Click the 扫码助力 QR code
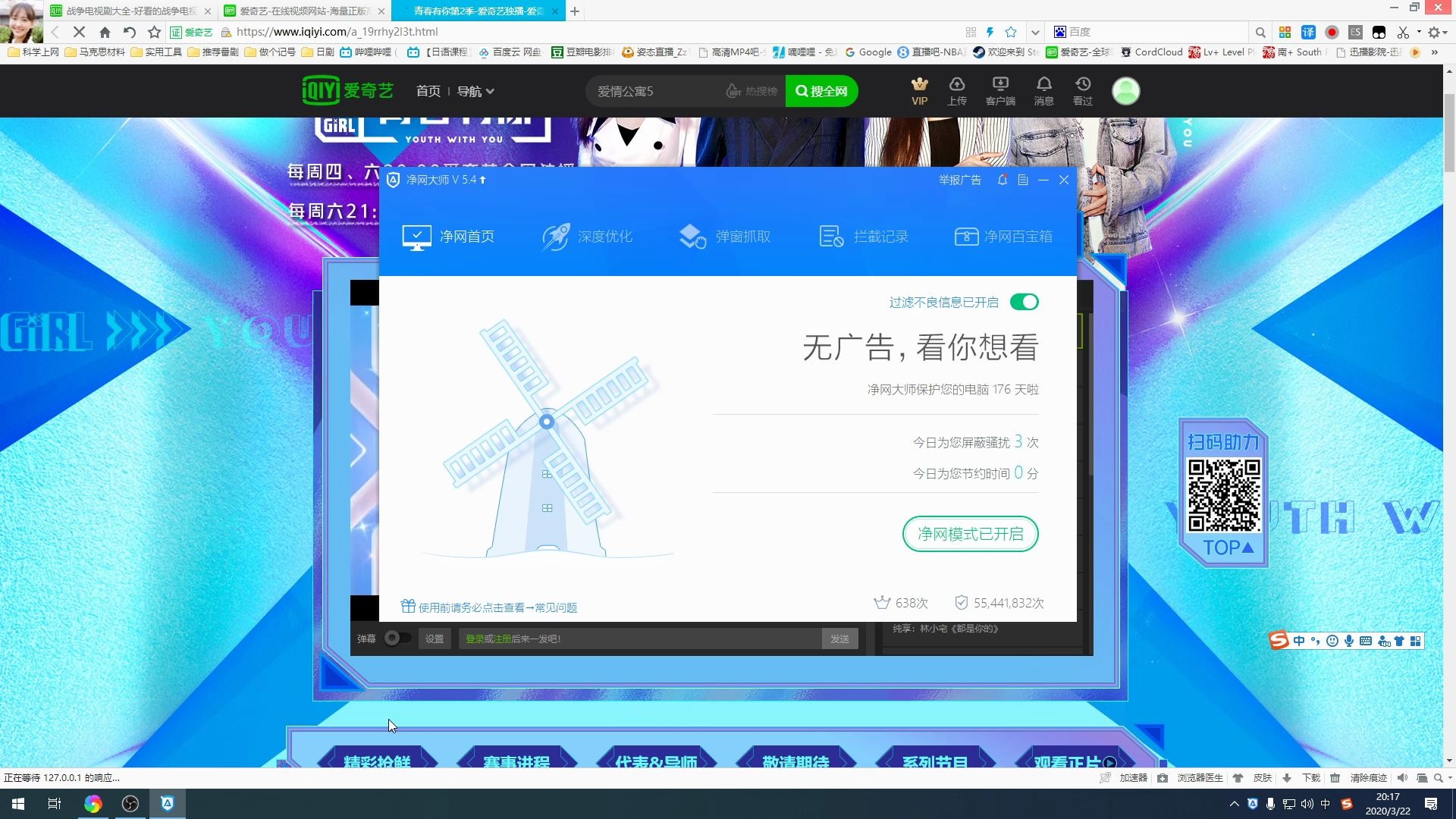 pyautogui.click(x=1224, y=495)
